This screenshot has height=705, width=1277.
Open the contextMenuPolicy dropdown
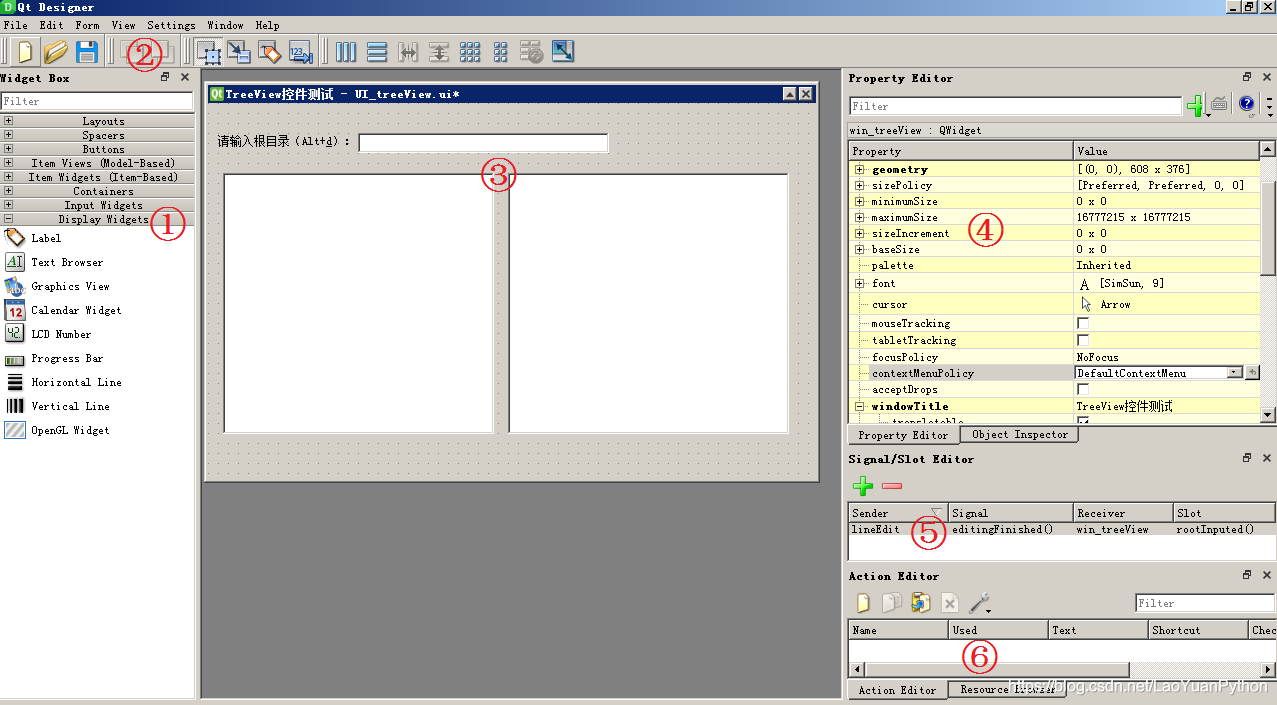click(1235, 373)
